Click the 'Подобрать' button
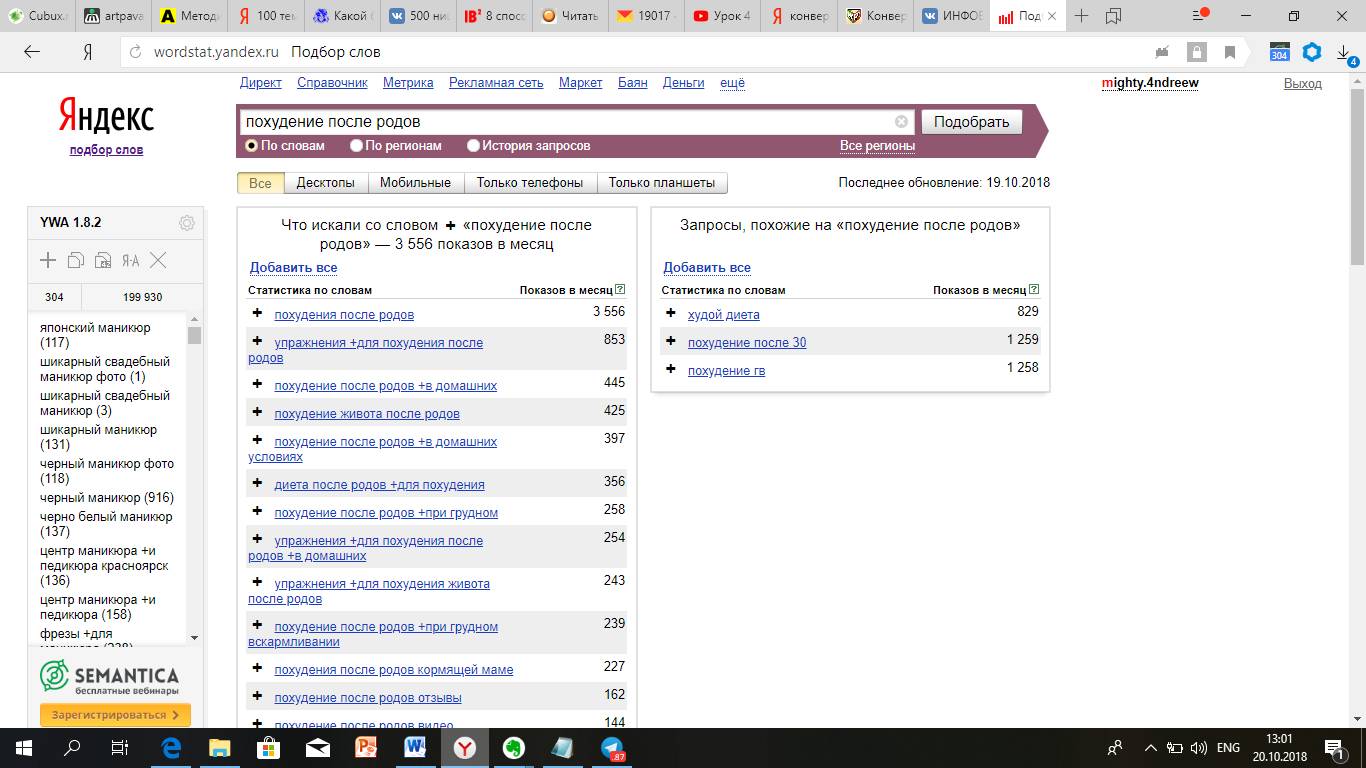The width and height of the screenshot is (1366, 768). coord(971,122)
